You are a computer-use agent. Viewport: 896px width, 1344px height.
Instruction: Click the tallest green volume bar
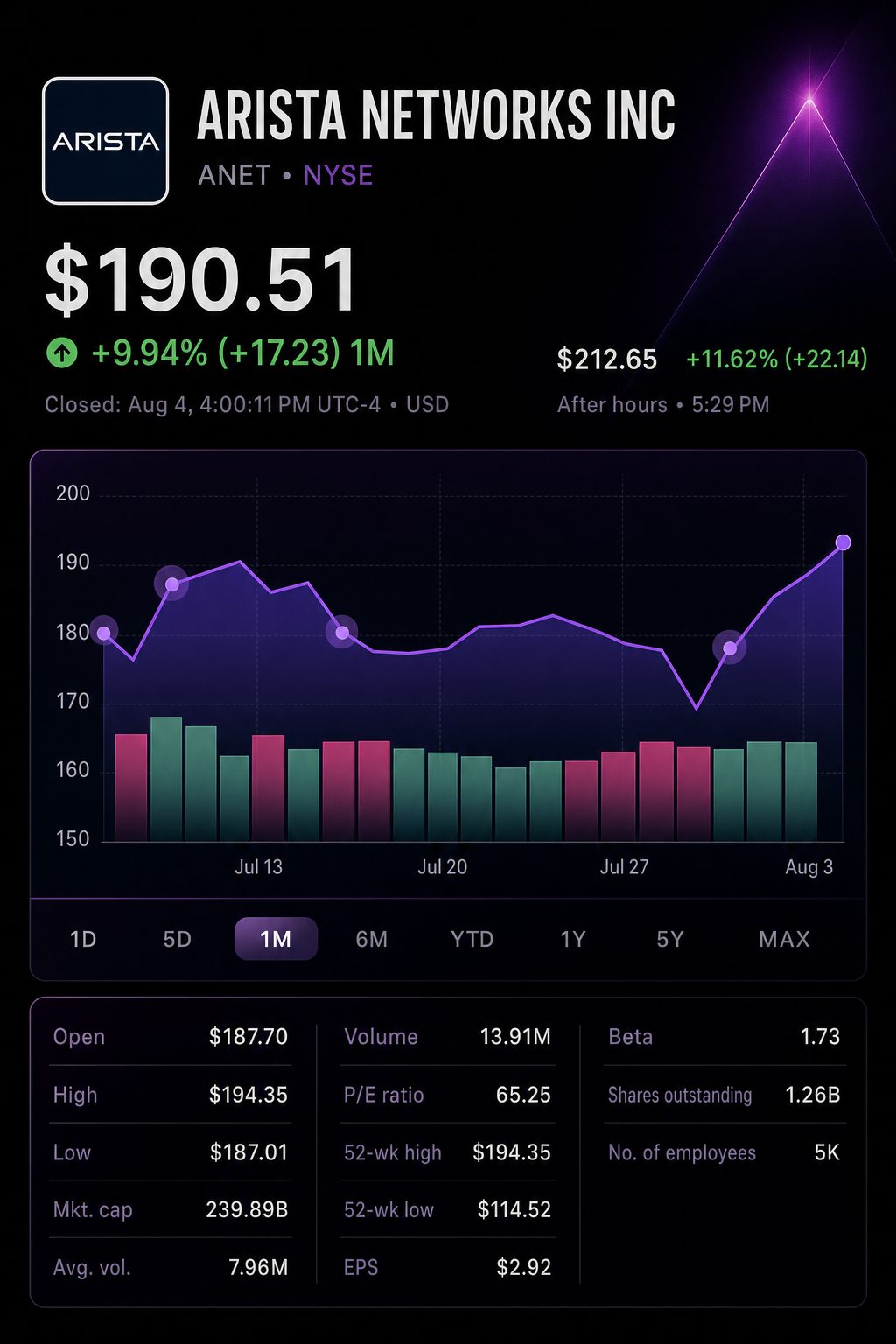166,779
